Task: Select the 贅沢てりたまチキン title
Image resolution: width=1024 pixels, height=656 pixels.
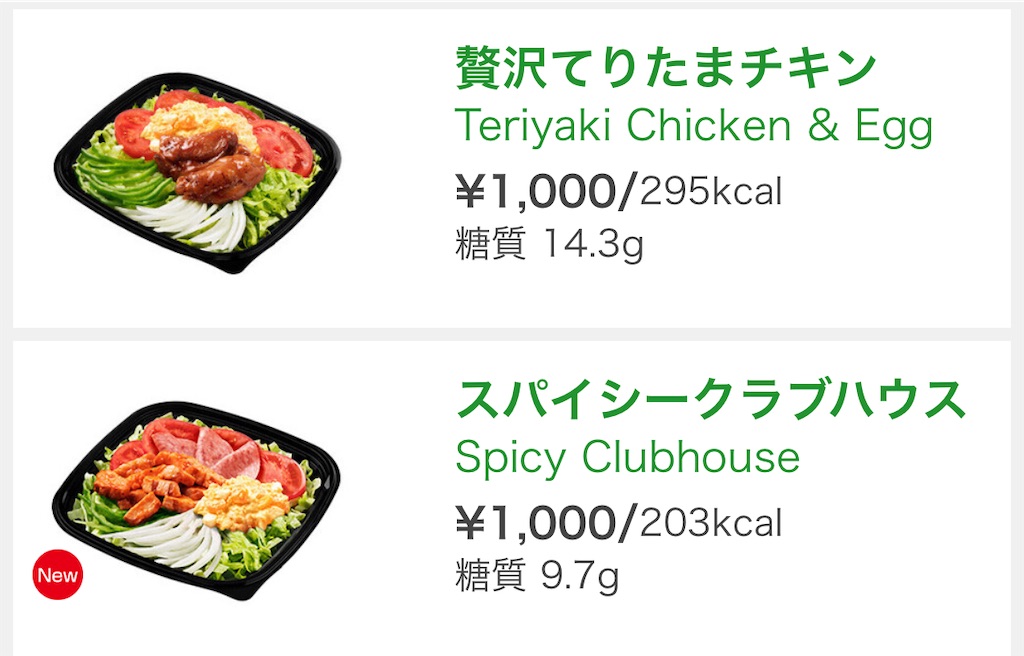Action: click(665, 68)
